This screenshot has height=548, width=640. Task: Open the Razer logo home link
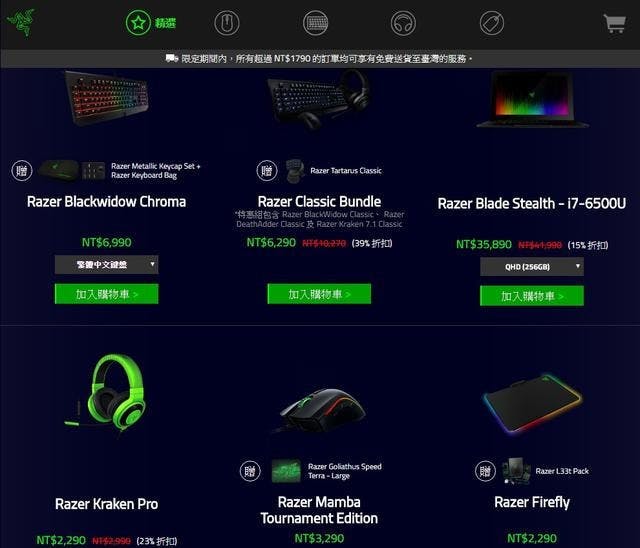(x=21, y=22)
